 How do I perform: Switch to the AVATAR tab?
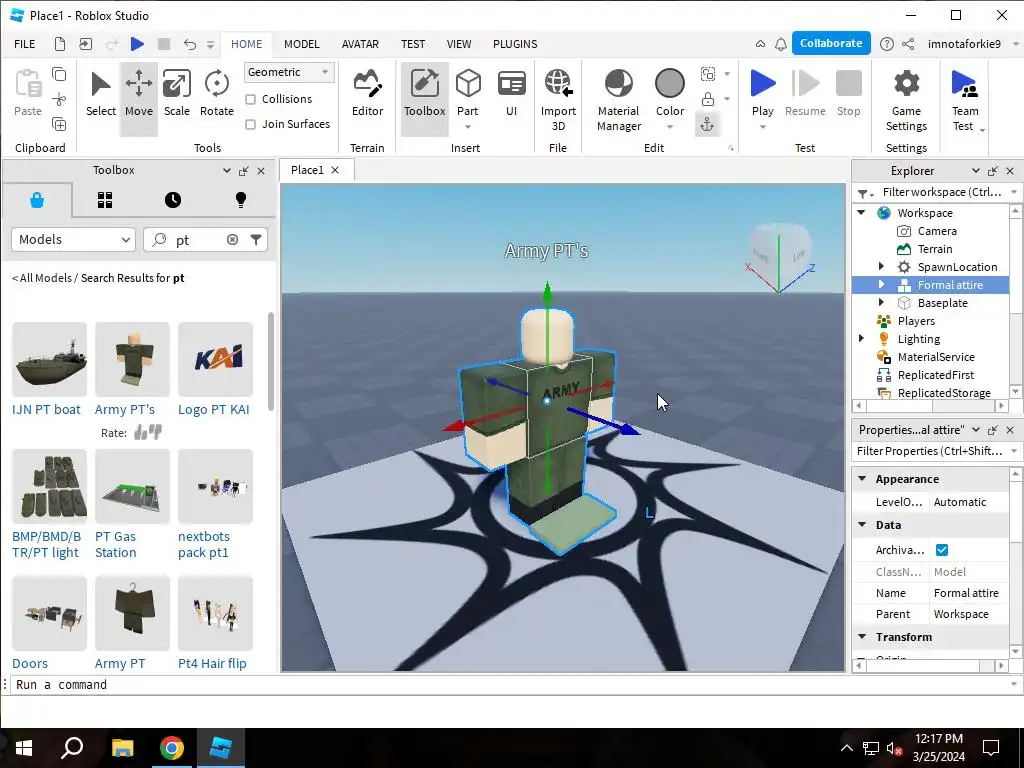click(360, 44)
